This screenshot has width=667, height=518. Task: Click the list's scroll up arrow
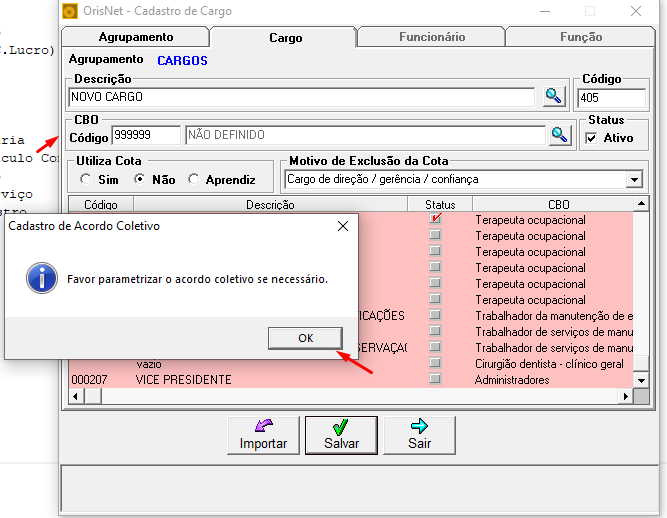tap(641, 204)
